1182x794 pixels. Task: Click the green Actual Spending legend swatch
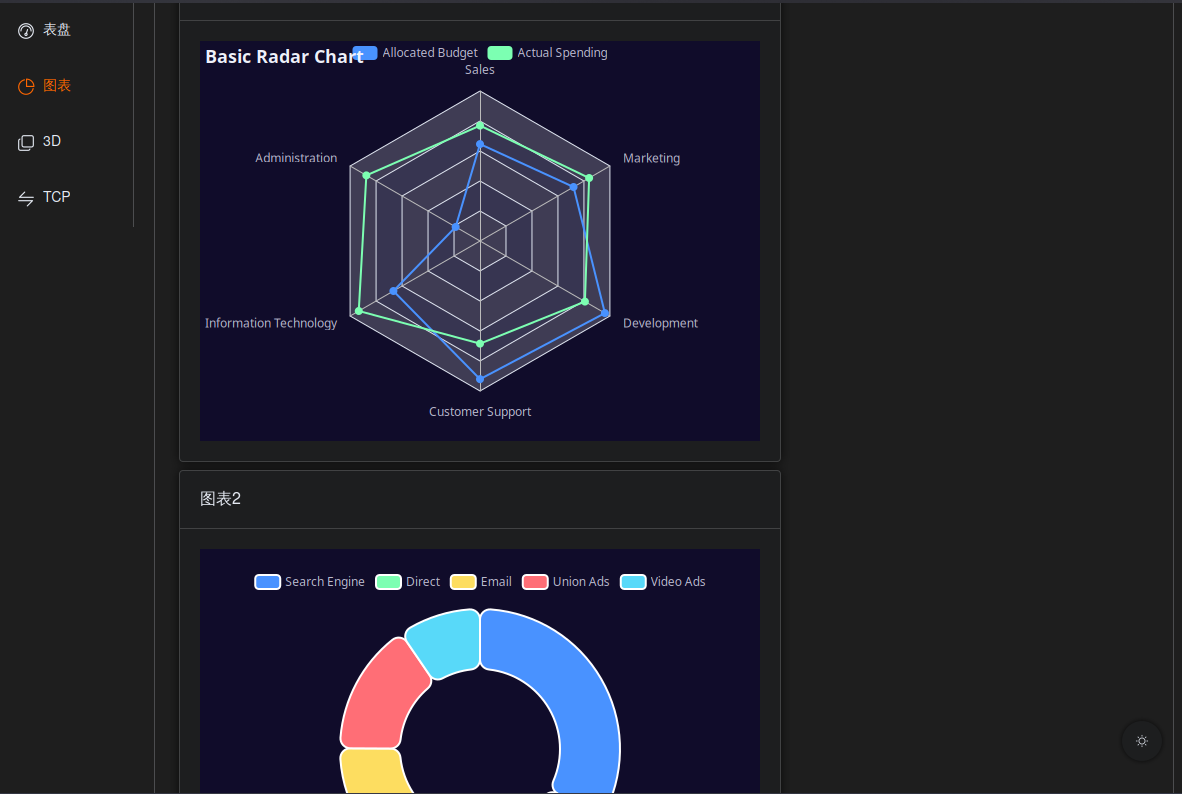pyautogui.click(x=500, y=53)
